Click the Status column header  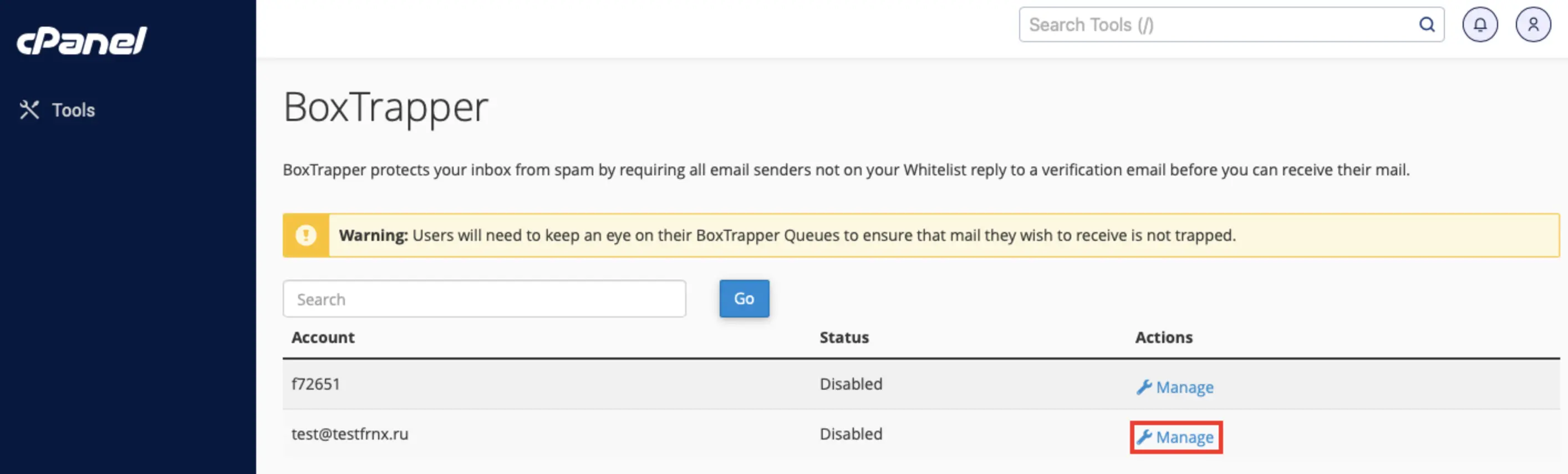coord(844,337)
